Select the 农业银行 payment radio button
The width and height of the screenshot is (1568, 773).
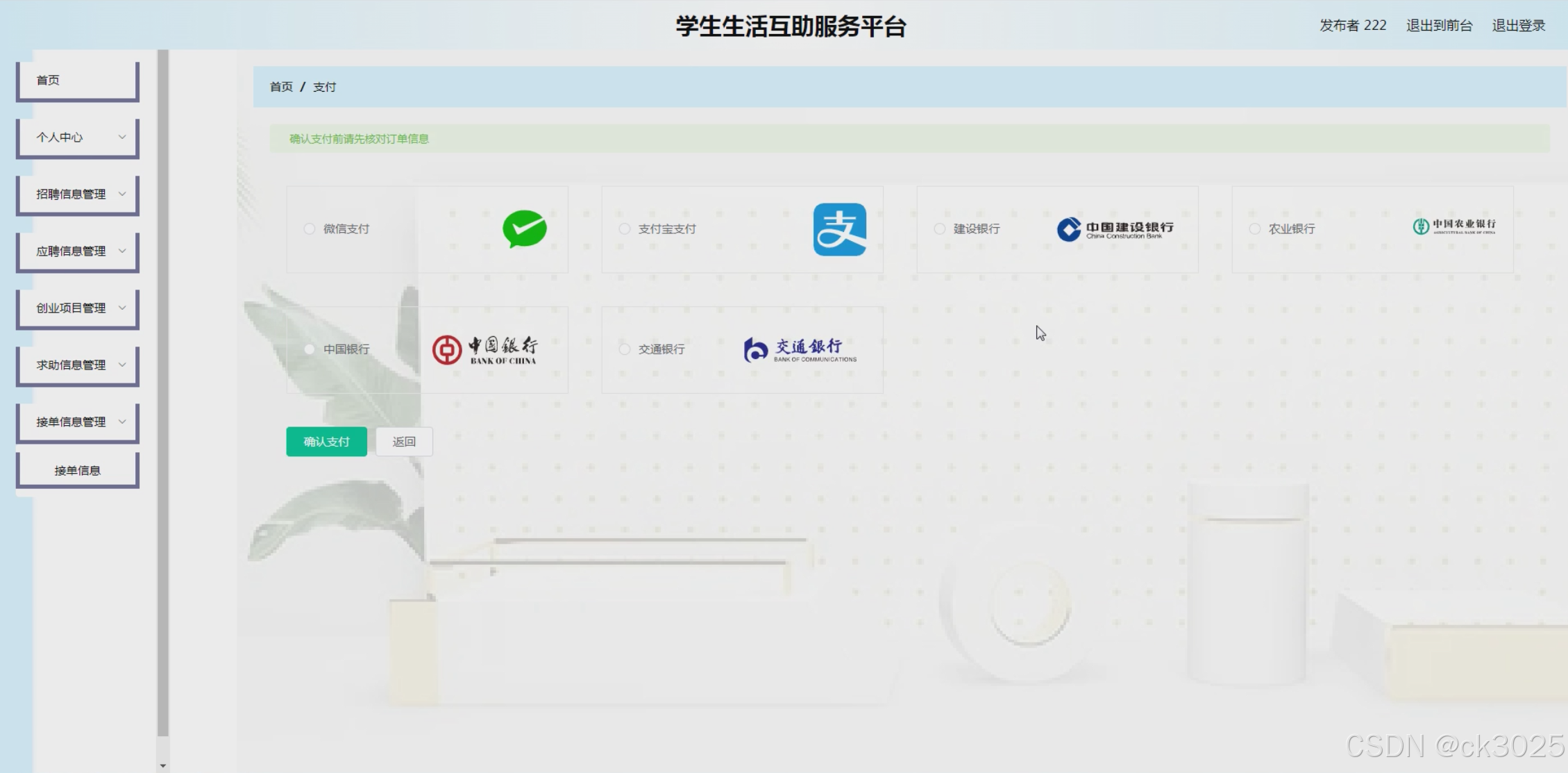click(x=1255, y=228)
